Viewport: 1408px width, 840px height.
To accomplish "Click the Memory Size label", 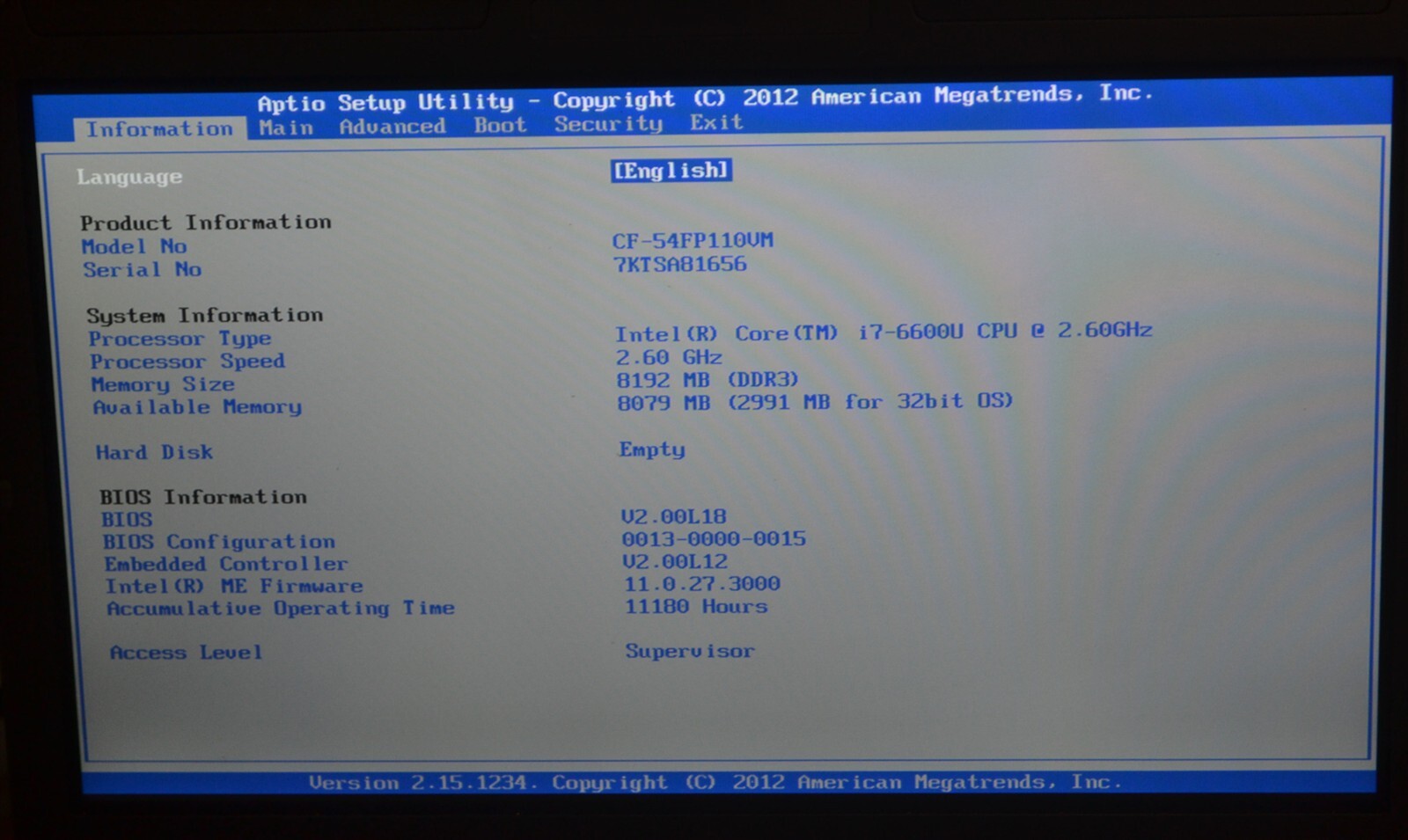I will coord(163,384).
